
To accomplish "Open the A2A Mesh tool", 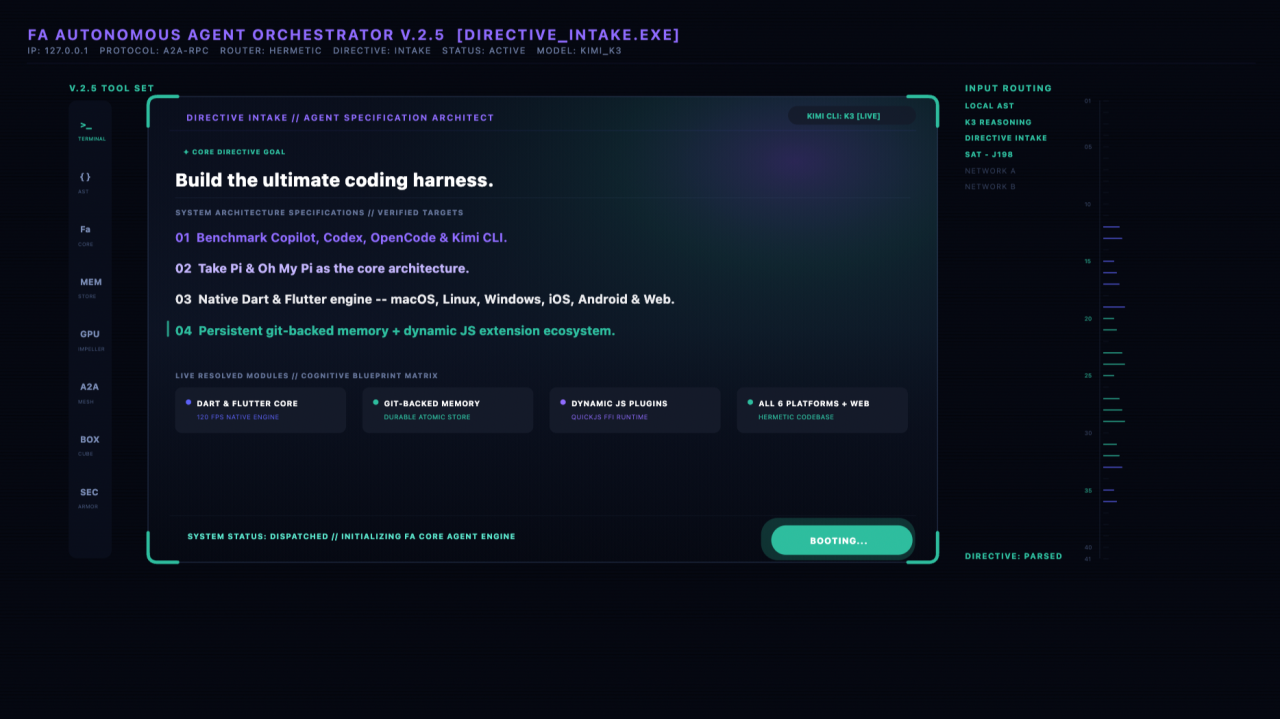I will (x=90, y=393).
